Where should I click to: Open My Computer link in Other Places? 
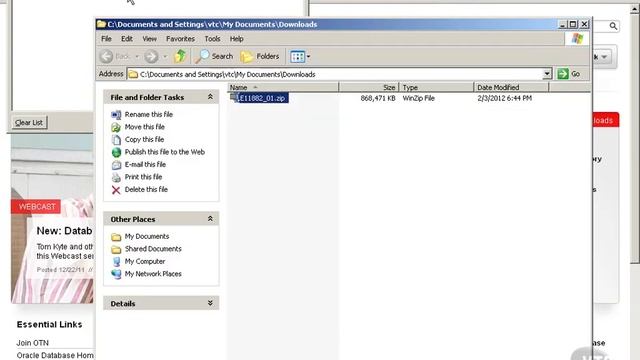pos(145,261)
